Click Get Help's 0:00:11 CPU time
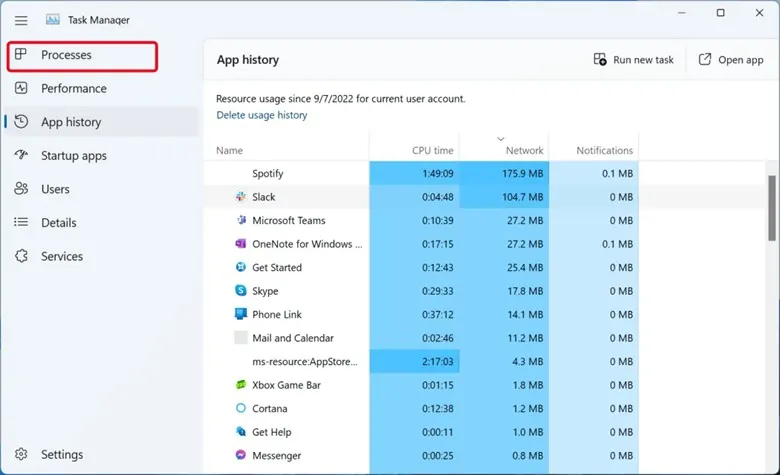 click(438, 432)
